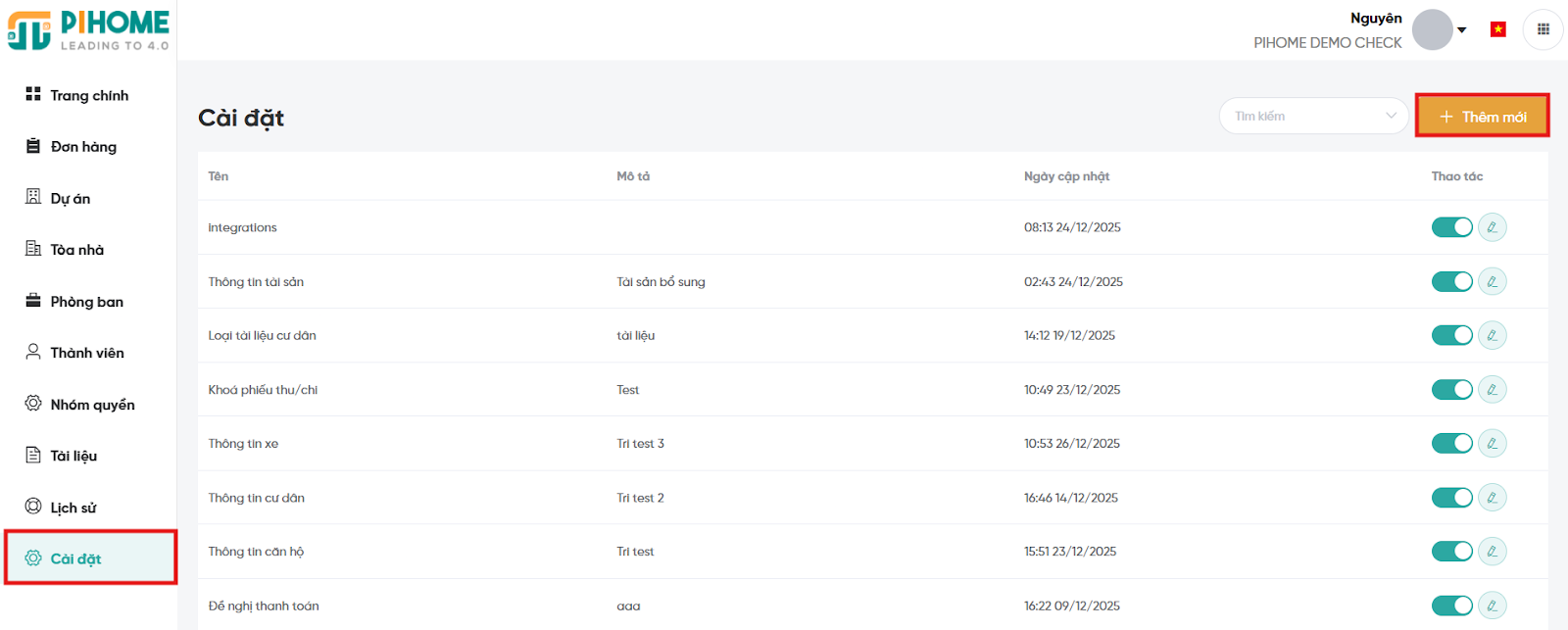Viewport: 1568px width, 630px height.
Task: Click the Thêm mới button
Action: 1482,117
